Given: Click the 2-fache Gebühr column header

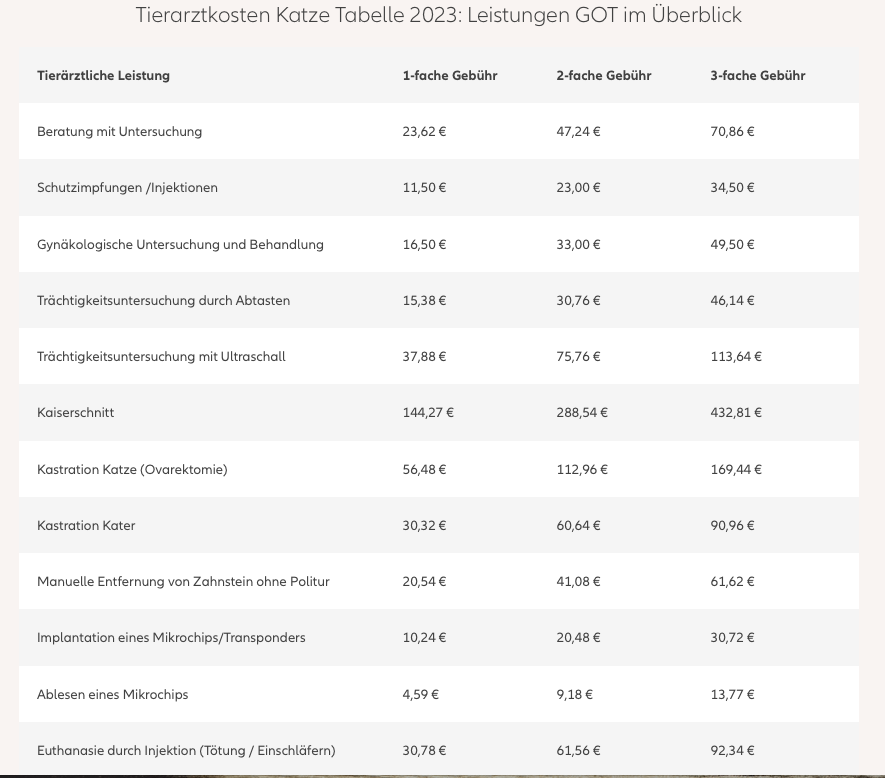Looking at the screenshot, I should click(604, 76).
